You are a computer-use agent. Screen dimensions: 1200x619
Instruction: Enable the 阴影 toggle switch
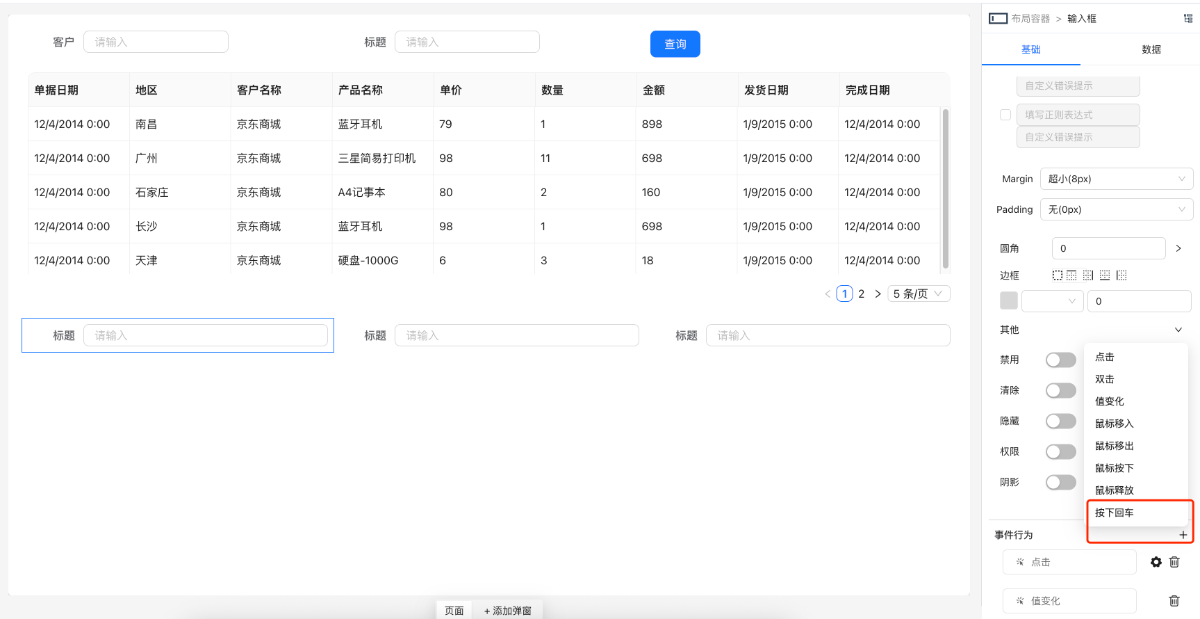(x=1060, y=482)
